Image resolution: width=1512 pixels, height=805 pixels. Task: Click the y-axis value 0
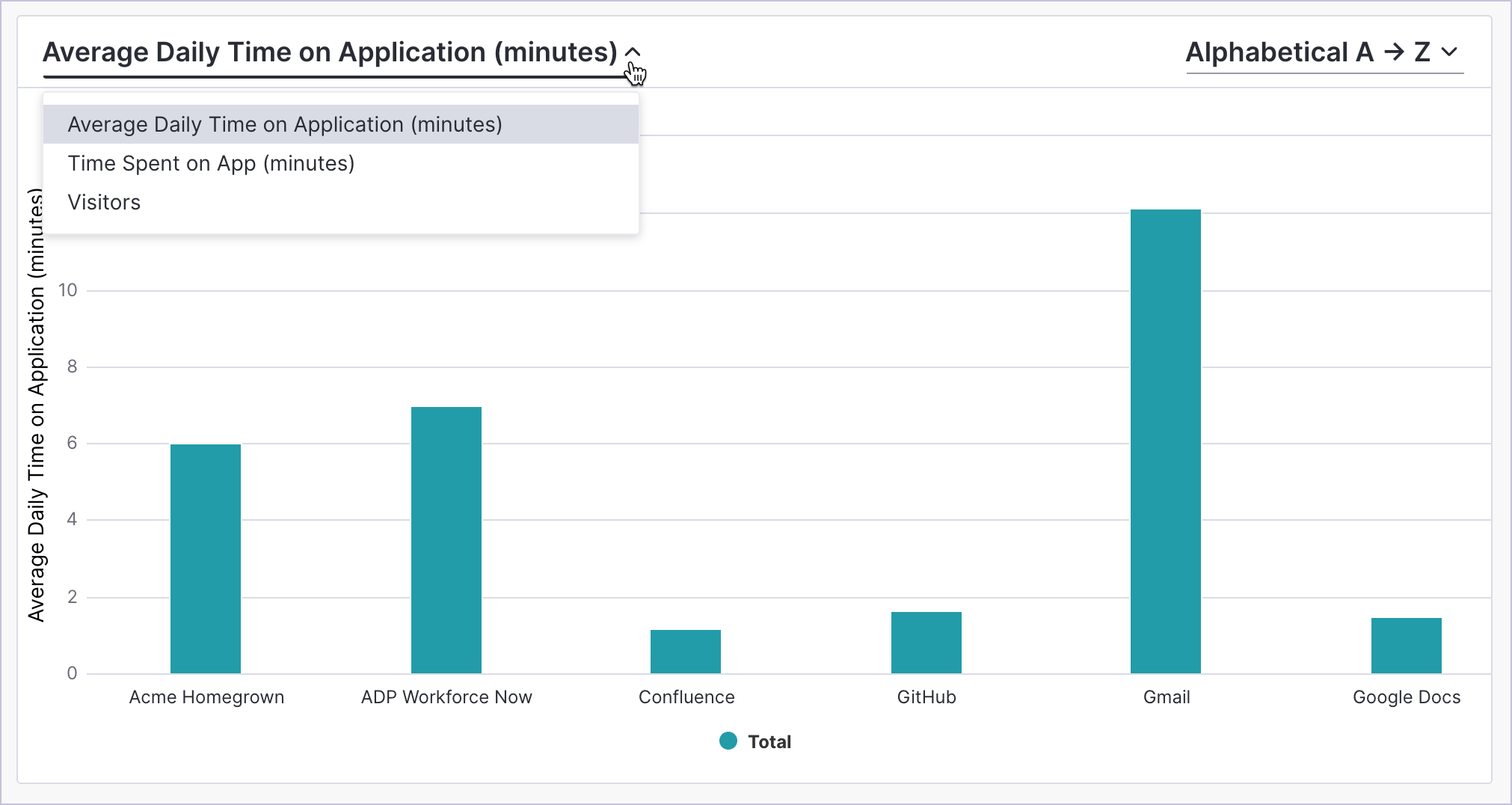(x=72, y=673)
